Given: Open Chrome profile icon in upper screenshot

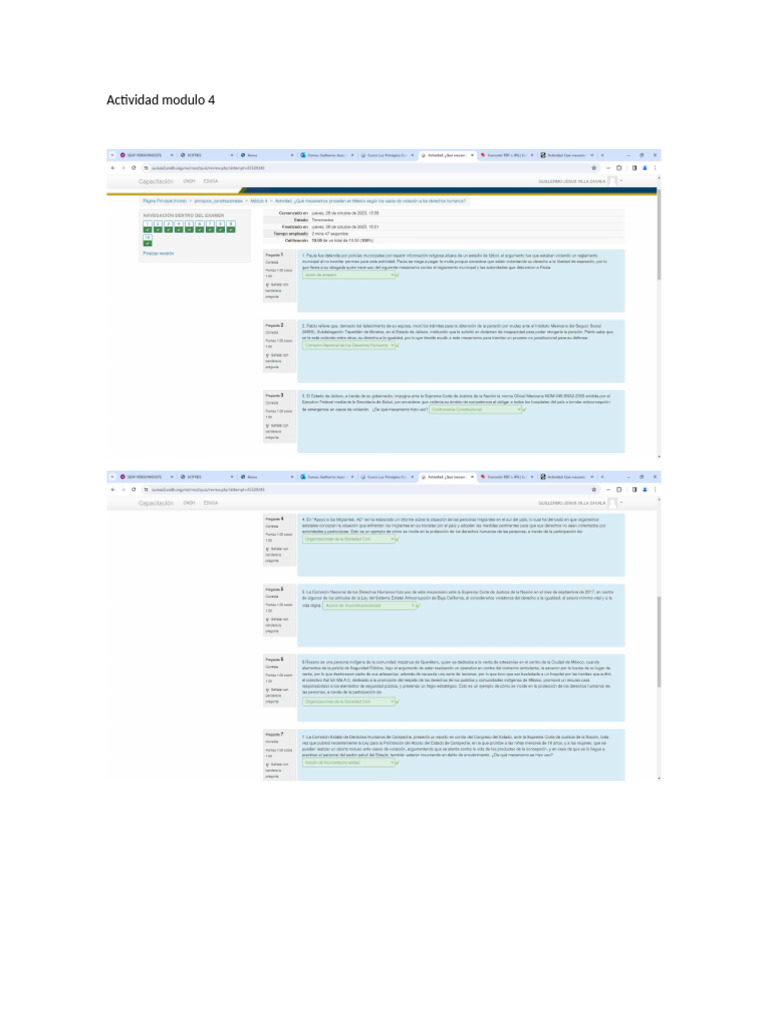Looking at the screenshot, I should pos(644,168).
